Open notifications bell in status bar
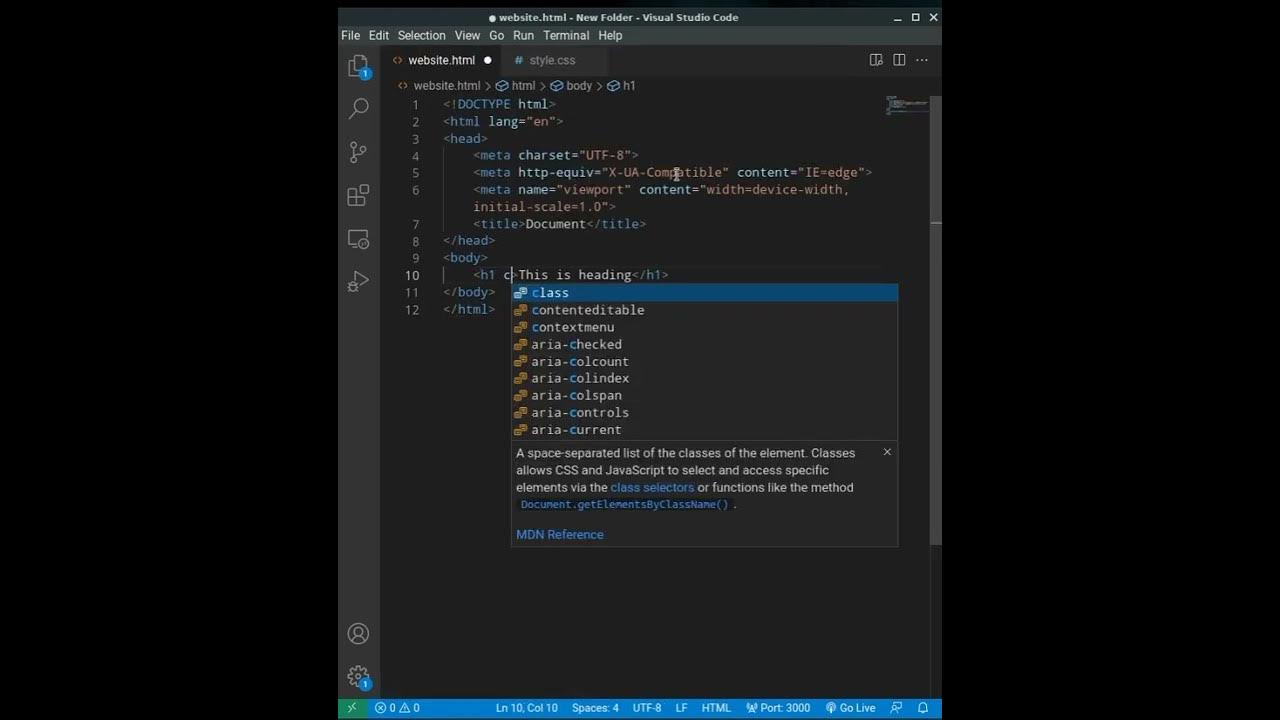 coord(922,708)
